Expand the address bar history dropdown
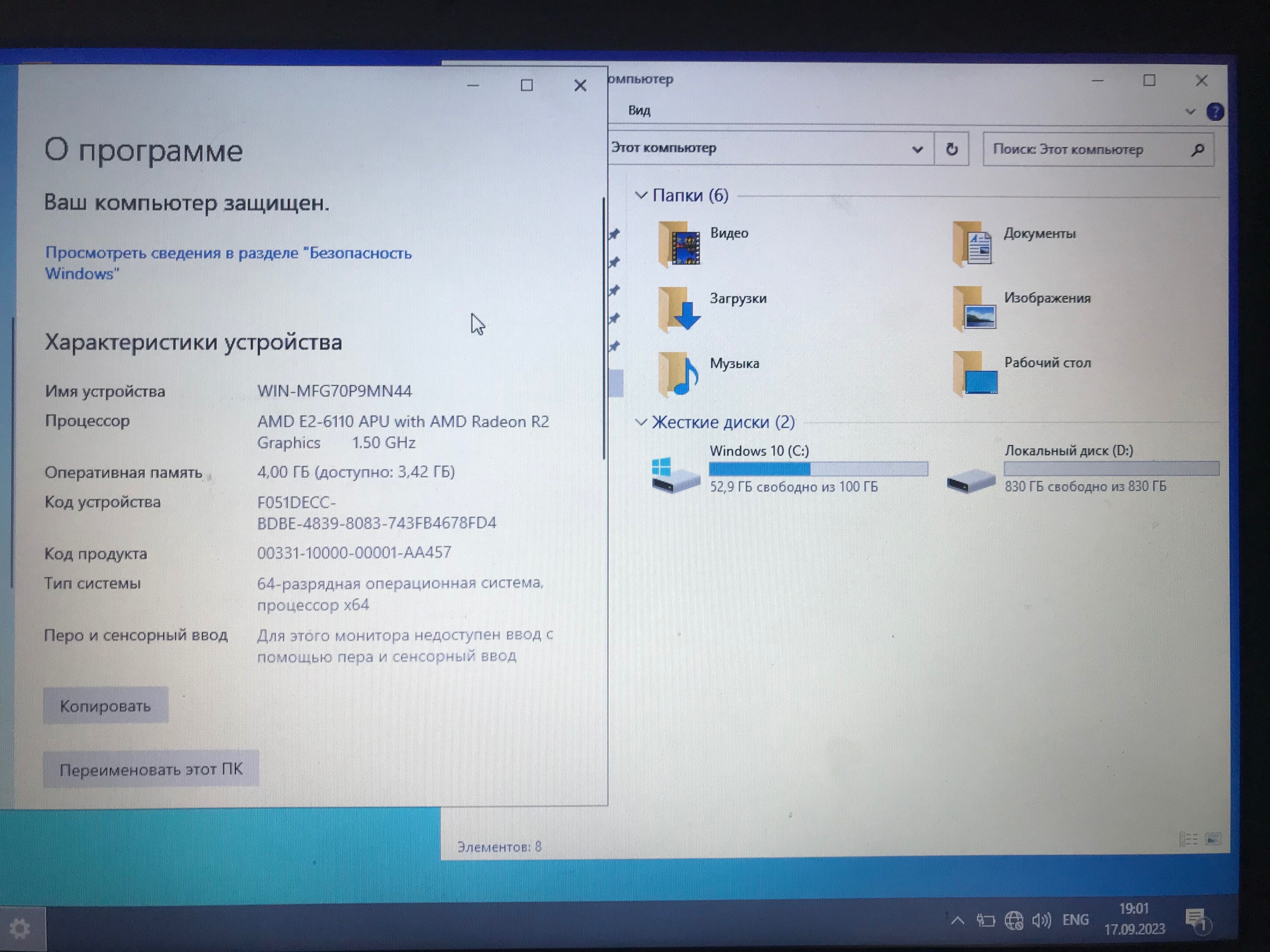Viewport: 1270px width, 952px height. point(917,150)
